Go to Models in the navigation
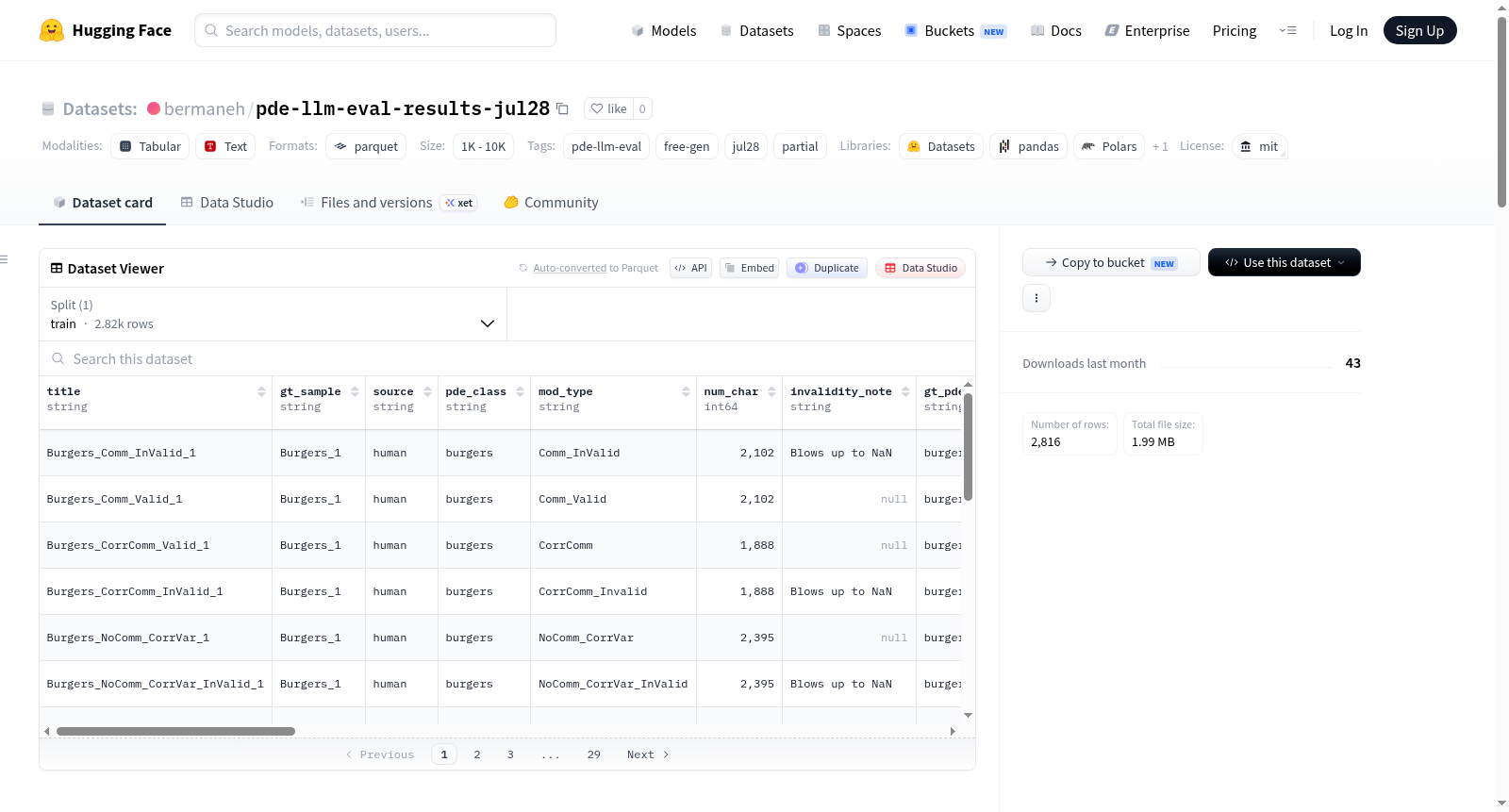 coord(664,30)
